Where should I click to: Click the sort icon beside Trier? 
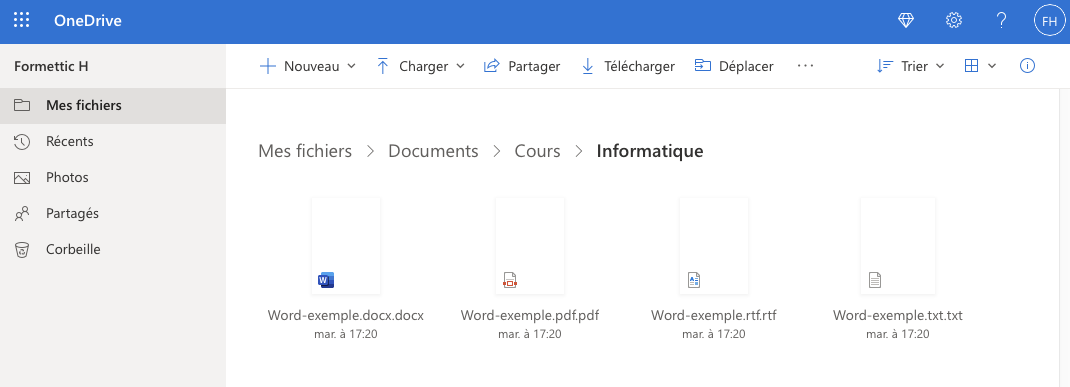(x=885, y=66)
